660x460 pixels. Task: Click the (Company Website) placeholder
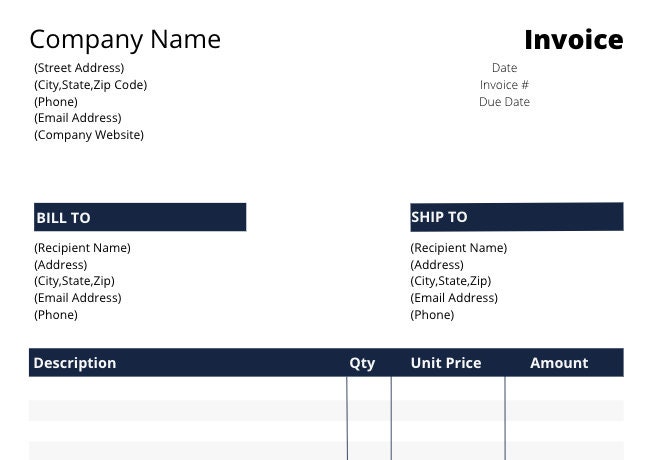(x=89, y=135)
